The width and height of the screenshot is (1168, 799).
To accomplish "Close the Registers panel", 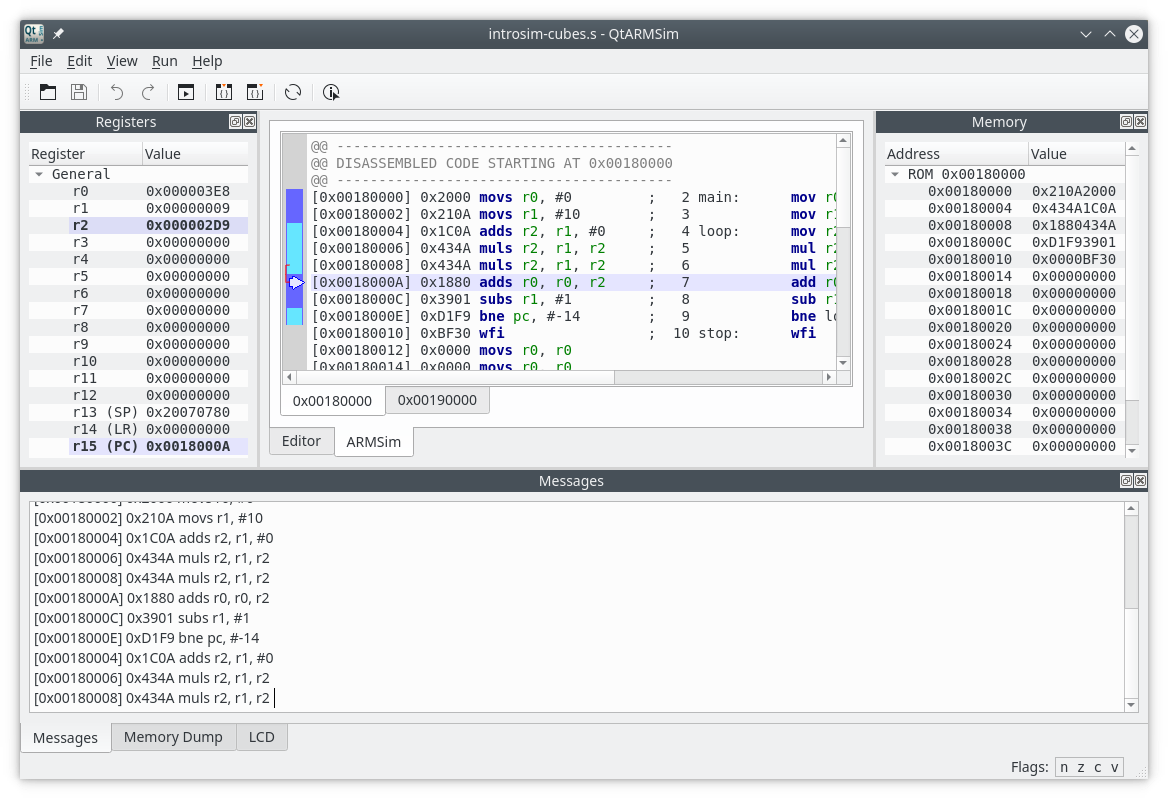I will (250, 121).
